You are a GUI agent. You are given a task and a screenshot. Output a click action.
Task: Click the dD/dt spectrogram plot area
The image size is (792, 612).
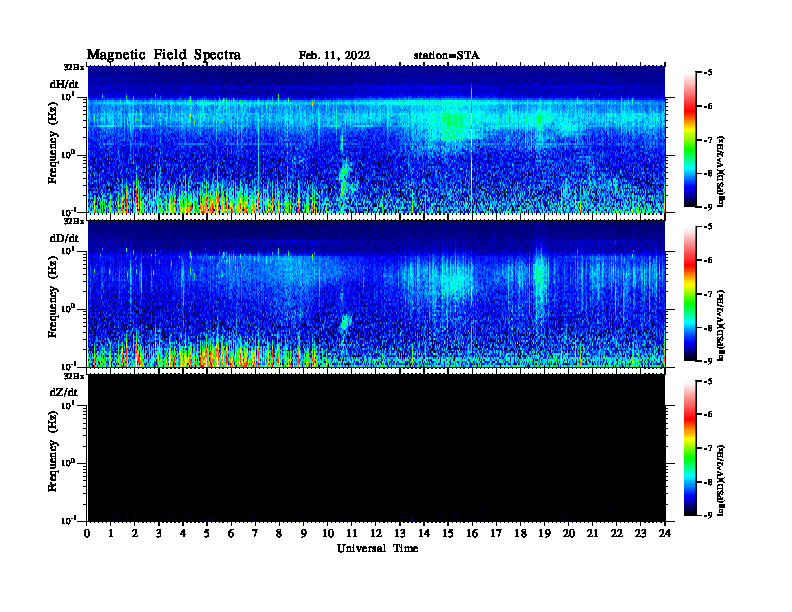(x=376, y=293)
